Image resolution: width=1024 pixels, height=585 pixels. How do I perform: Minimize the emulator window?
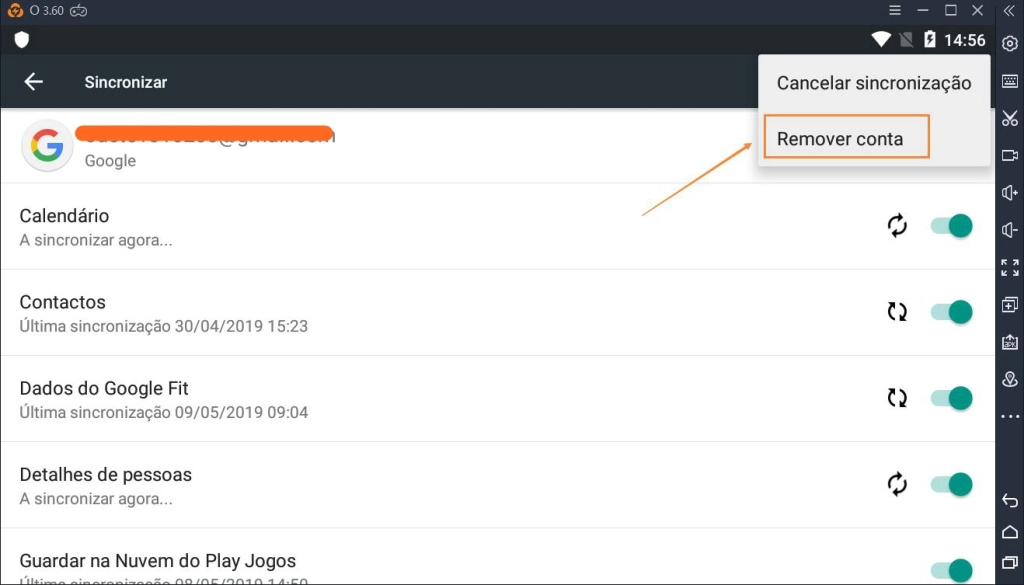[923, 10]
